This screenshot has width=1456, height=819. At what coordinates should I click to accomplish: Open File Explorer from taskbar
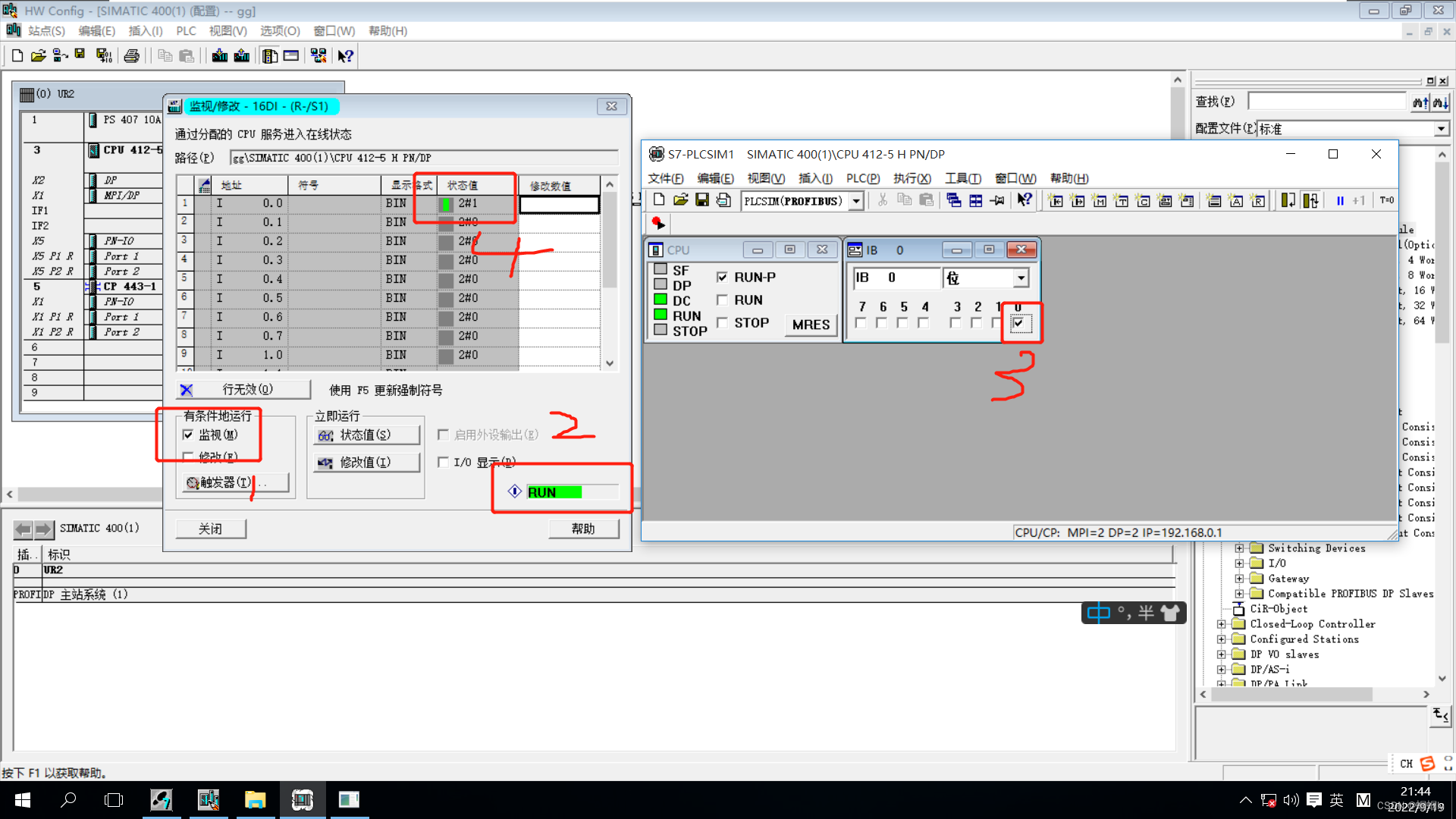(256, 800)
